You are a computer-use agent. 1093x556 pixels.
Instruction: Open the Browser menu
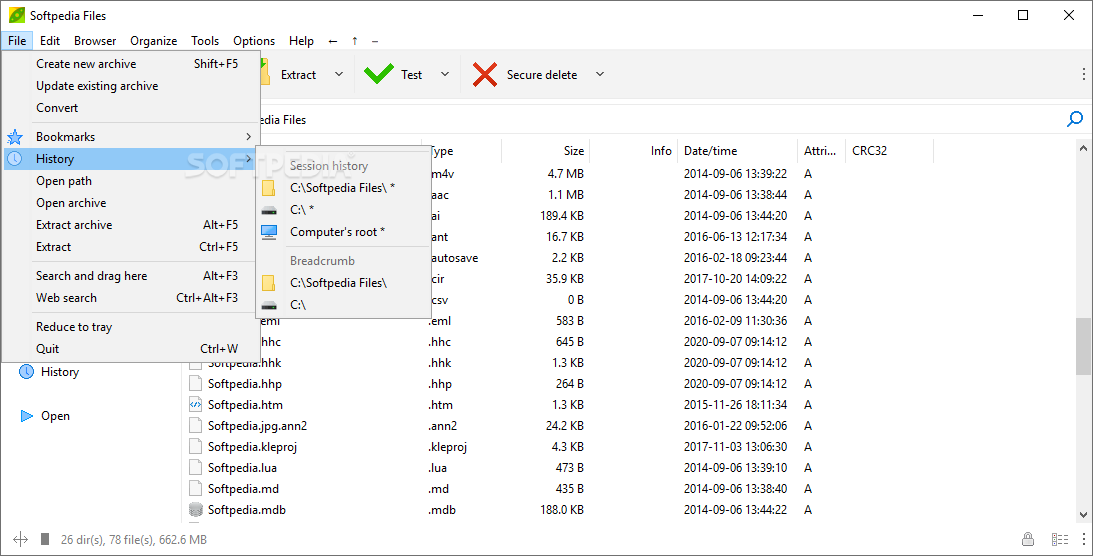pos(95,41)
